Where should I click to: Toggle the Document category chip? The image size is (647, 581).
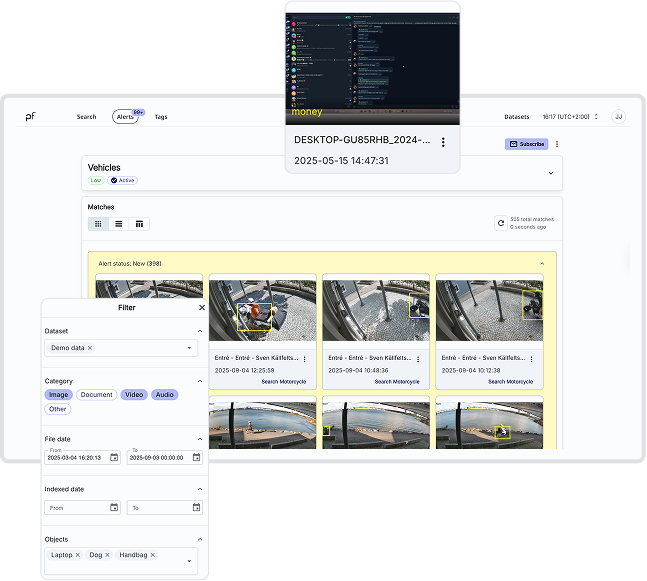click(97, 395)
